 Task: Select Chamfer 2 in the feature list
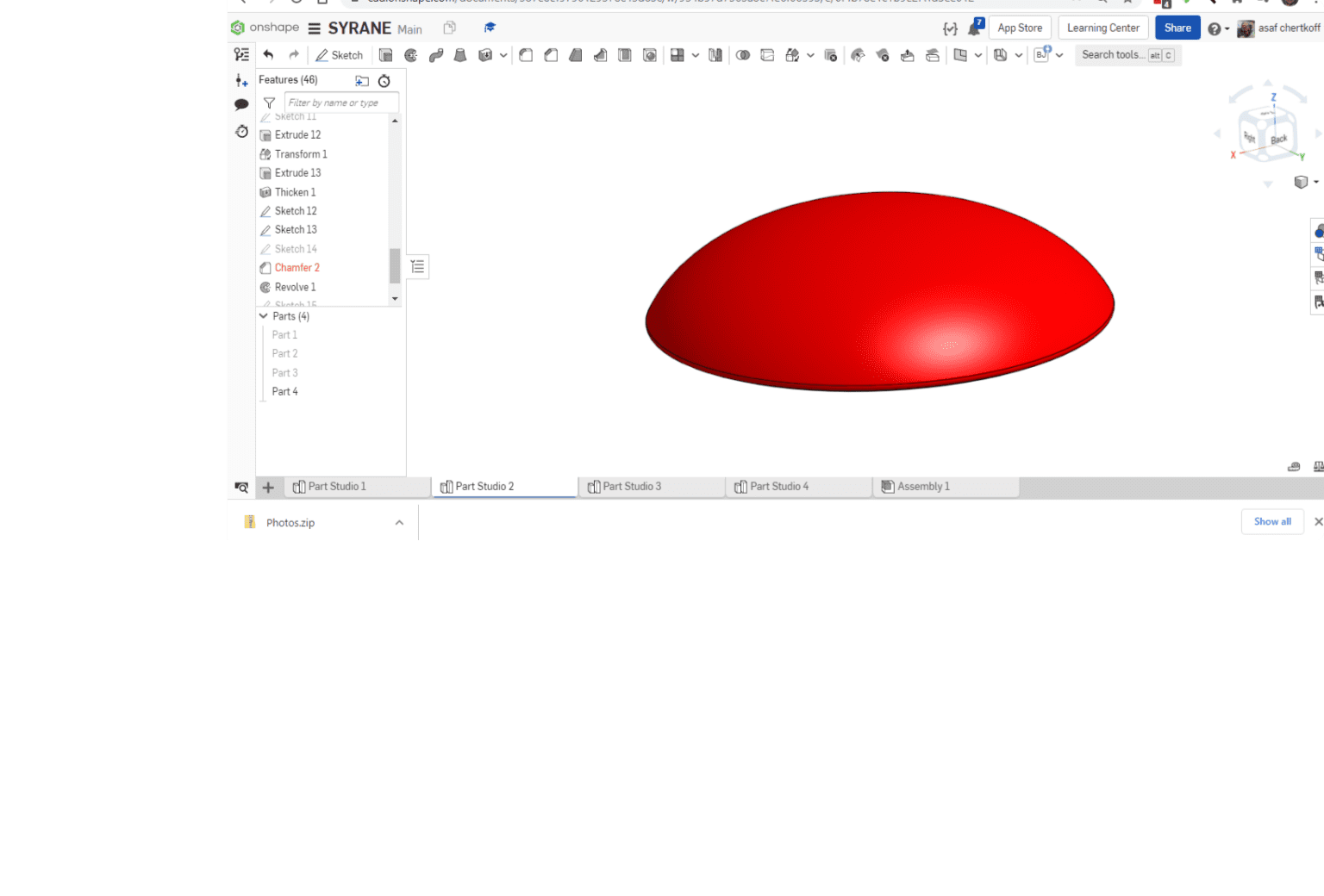click(x=297, y=268)
